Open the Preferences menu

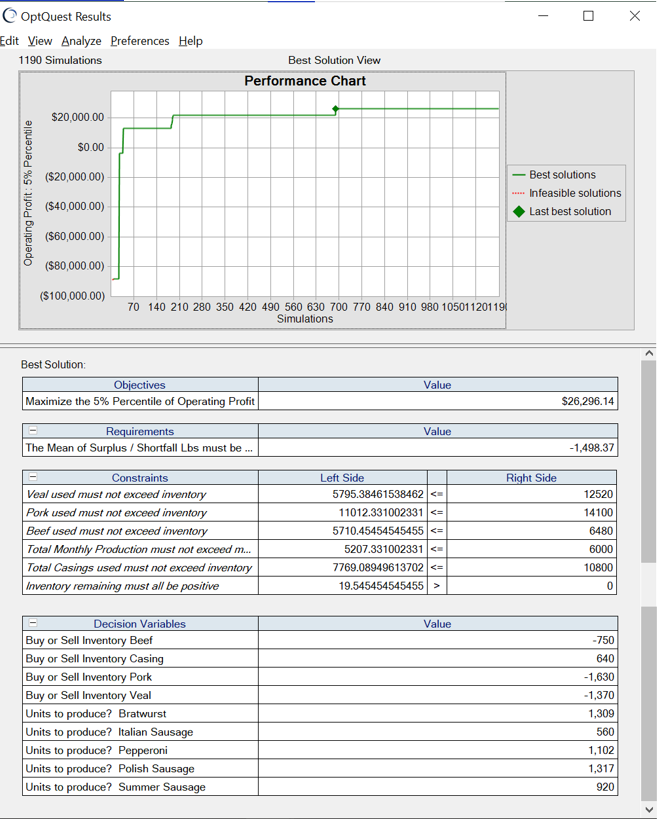pyautogui.click(x=140, y=41)
